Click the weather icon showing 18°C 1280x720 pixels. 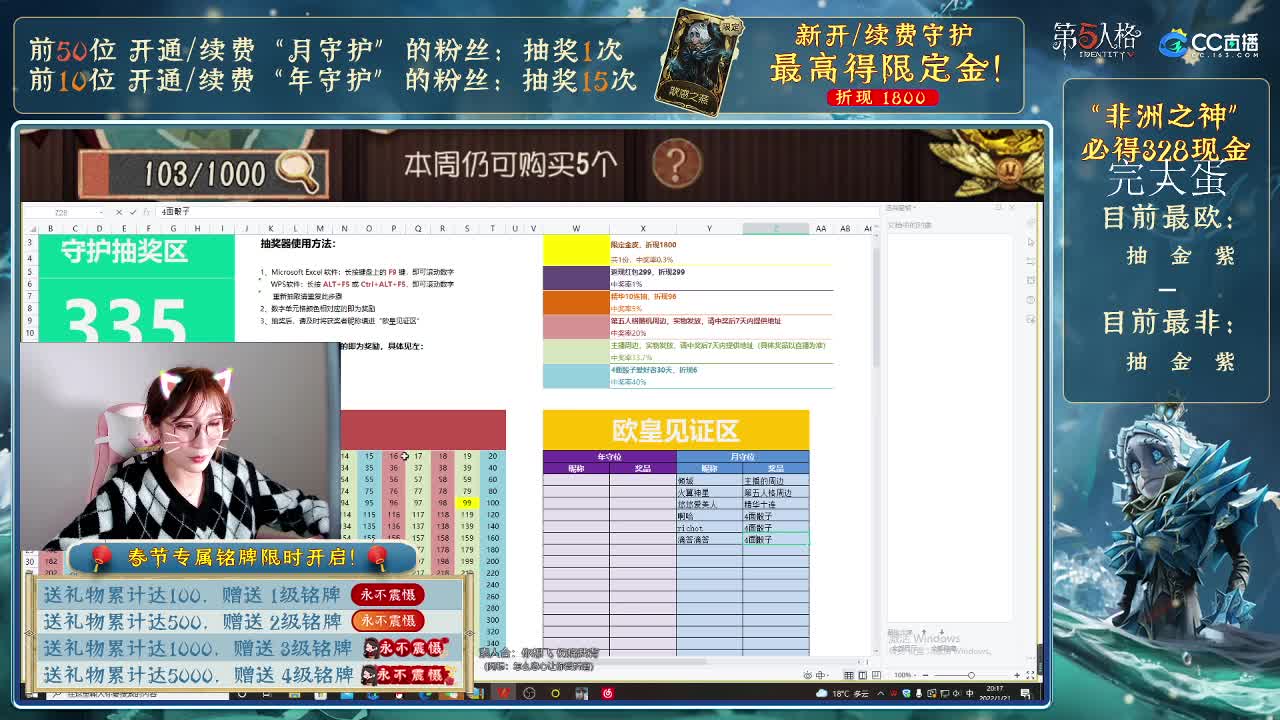point(832,692)
